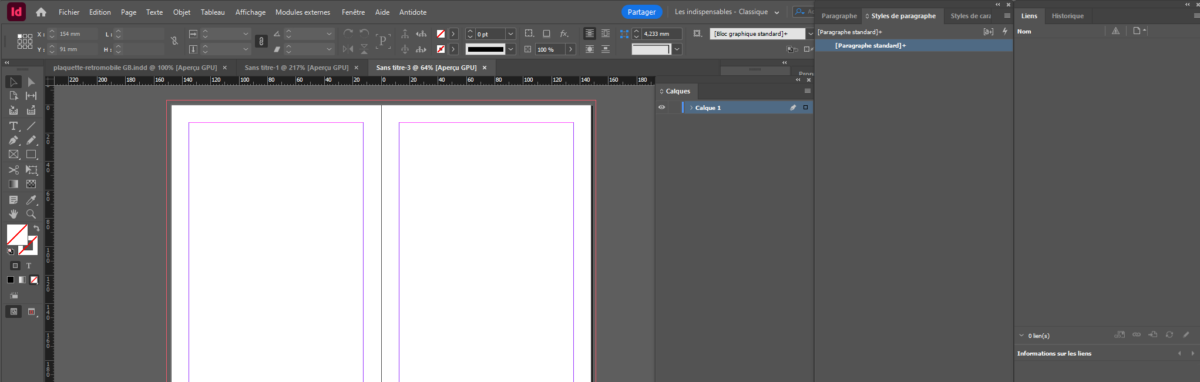Open the Objet menu
Image resolution: width=1200 pixels, height=382 pixels.
[x=182, y=12]
